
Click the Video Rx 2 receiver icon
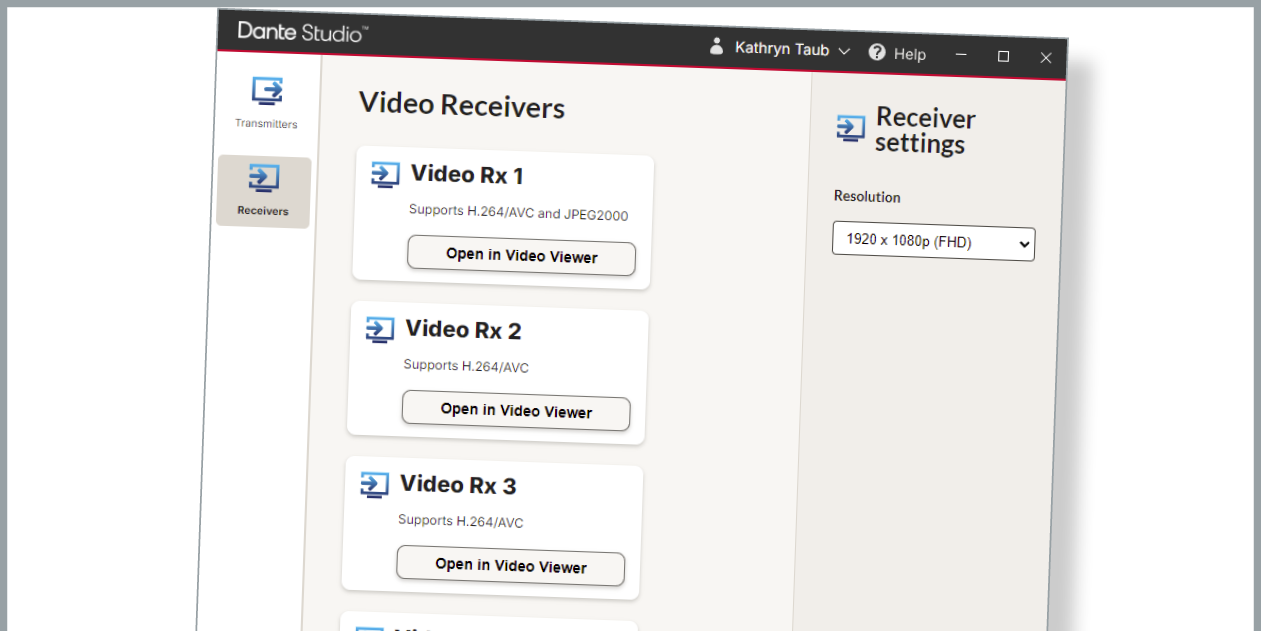(x=380, y=329)
